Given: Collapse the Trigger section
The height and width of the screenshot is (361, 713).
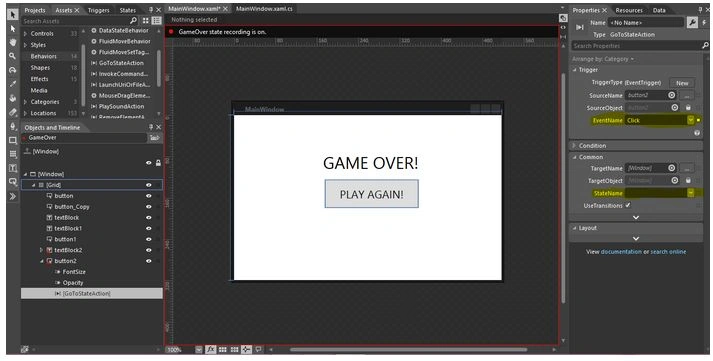Looking at the screenshot, I should pos(575,70).
